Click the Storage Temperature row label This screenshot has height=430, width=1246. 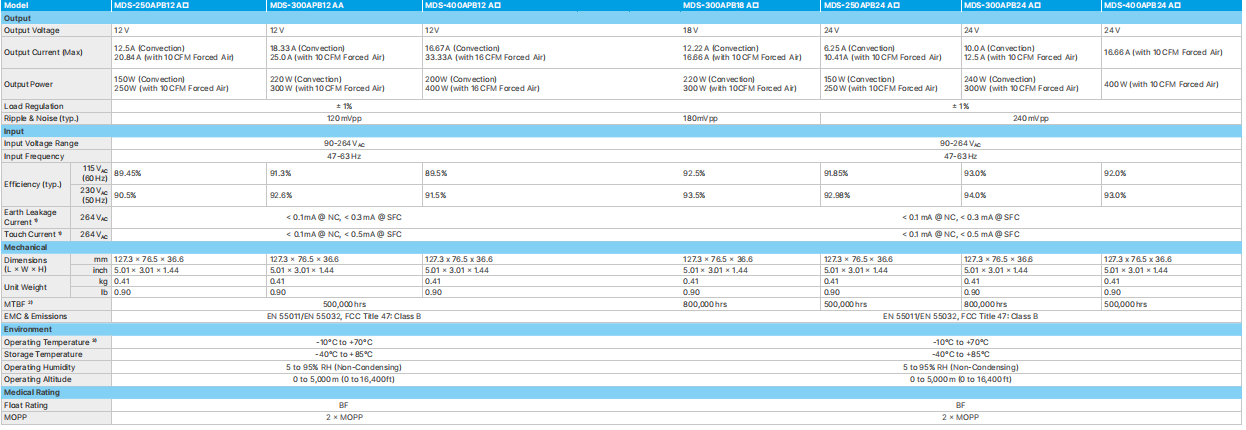click(x=42, y=354)
